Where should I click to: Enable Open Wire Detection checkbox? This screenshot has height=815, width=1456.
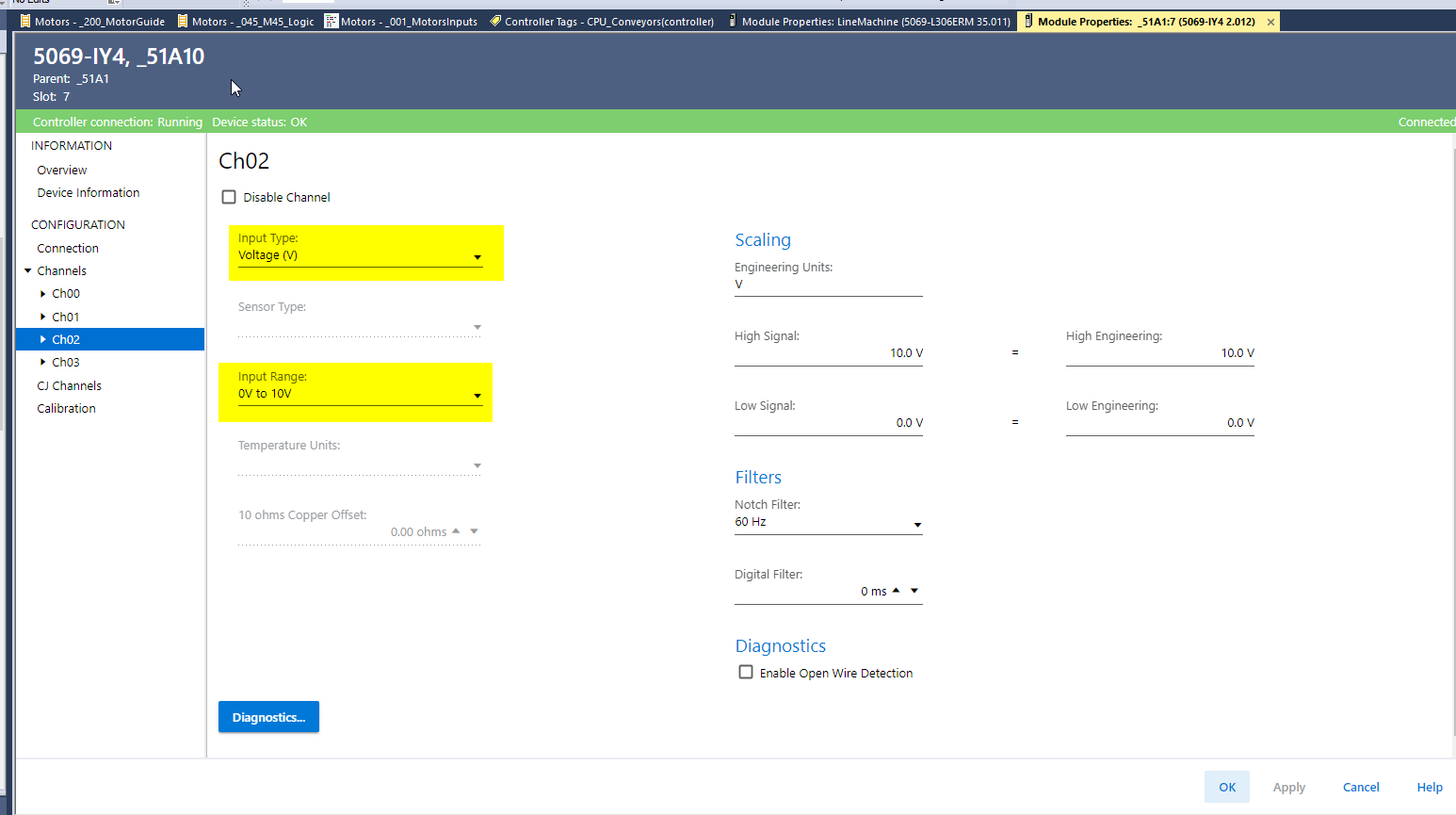[x=746, y=672]
